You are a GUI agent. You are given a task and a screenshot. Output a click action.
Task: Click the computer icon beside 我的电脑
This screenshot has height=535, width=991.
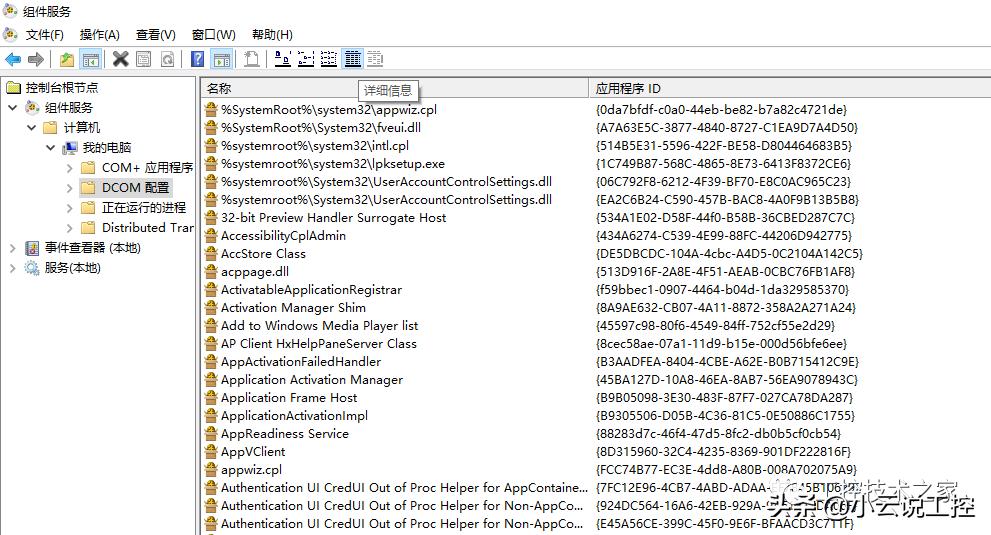click(x=70, y=148)
